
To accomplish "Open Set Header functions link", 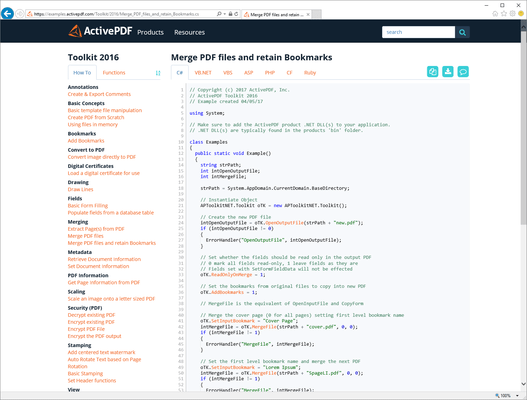I will (92, 381).
